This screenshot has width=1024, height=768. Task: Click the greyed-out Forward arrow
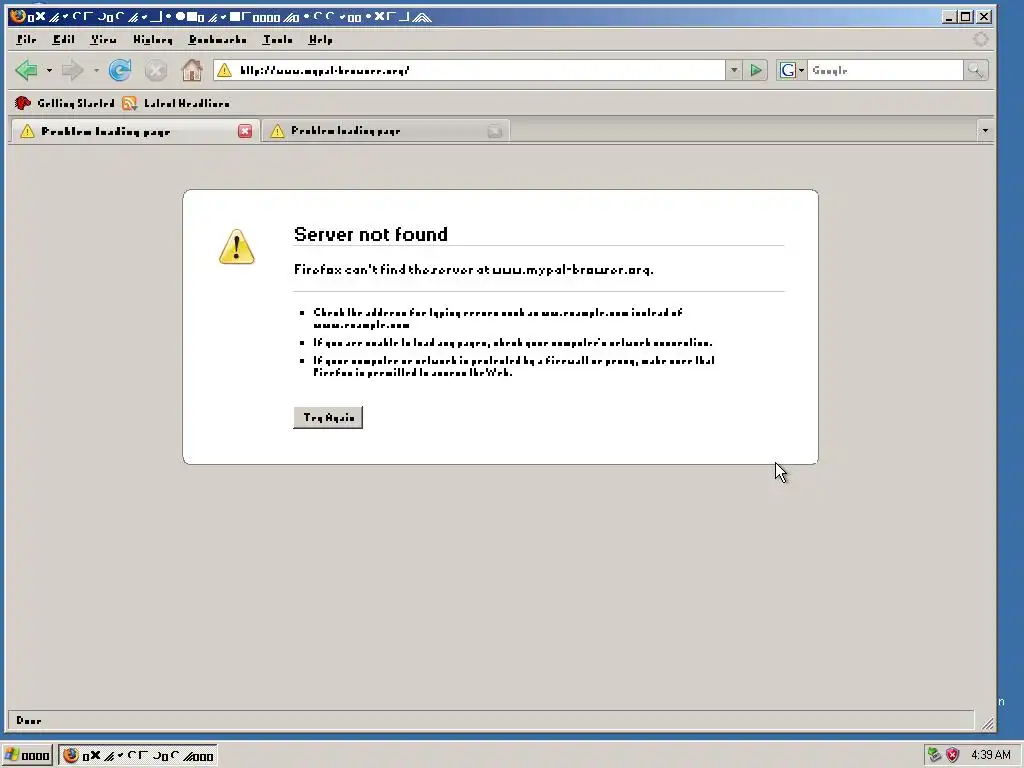tap(72, 70)
